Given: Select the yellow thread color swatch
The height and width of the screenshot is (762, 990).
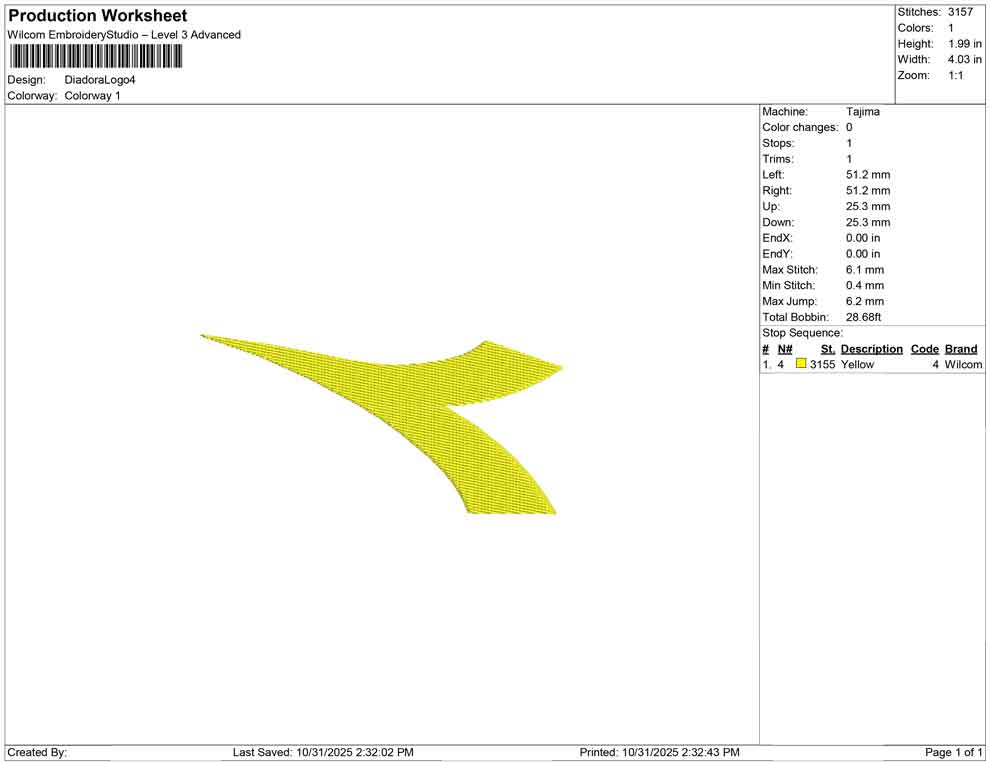Looking at the screenshot, I should [800, 364].
